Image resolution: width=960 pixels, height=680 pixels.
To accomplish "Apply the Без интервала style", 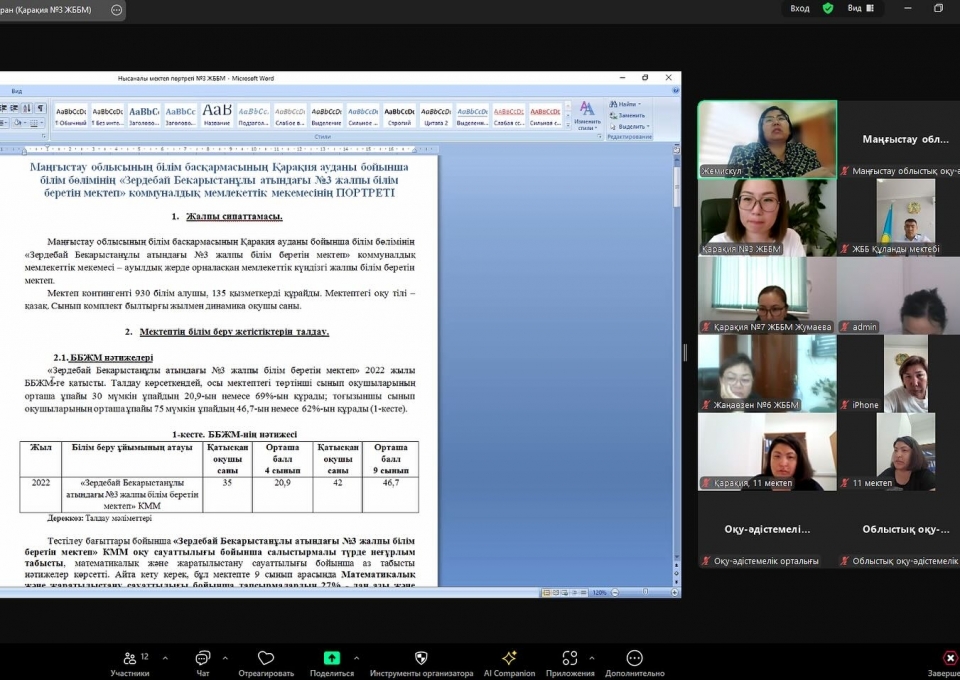I will [x=107, y=115].
